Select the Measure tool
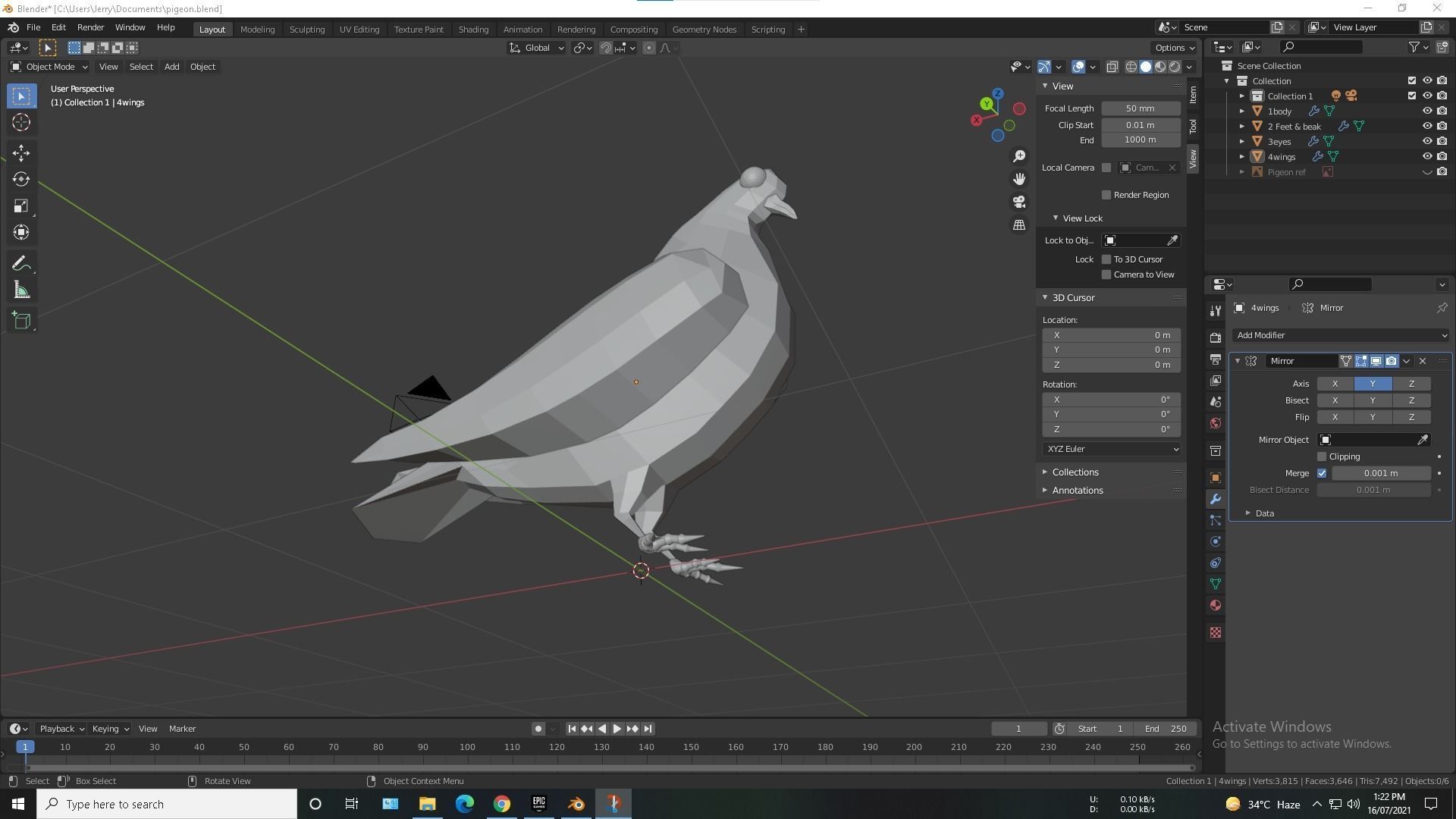Viewport: 1456px width, 819px height. coord(21,291)
